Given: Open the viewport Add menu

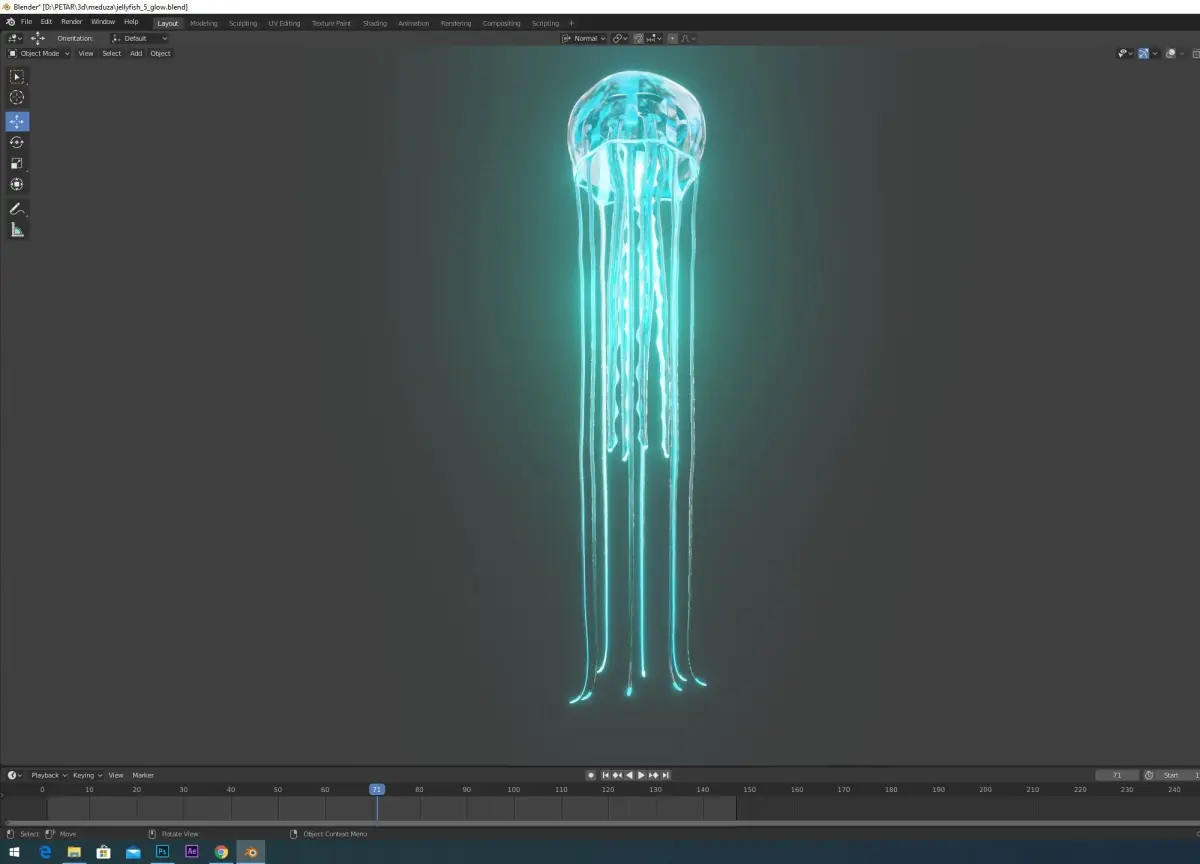Looking at the screenshot, I should [136, 53].
